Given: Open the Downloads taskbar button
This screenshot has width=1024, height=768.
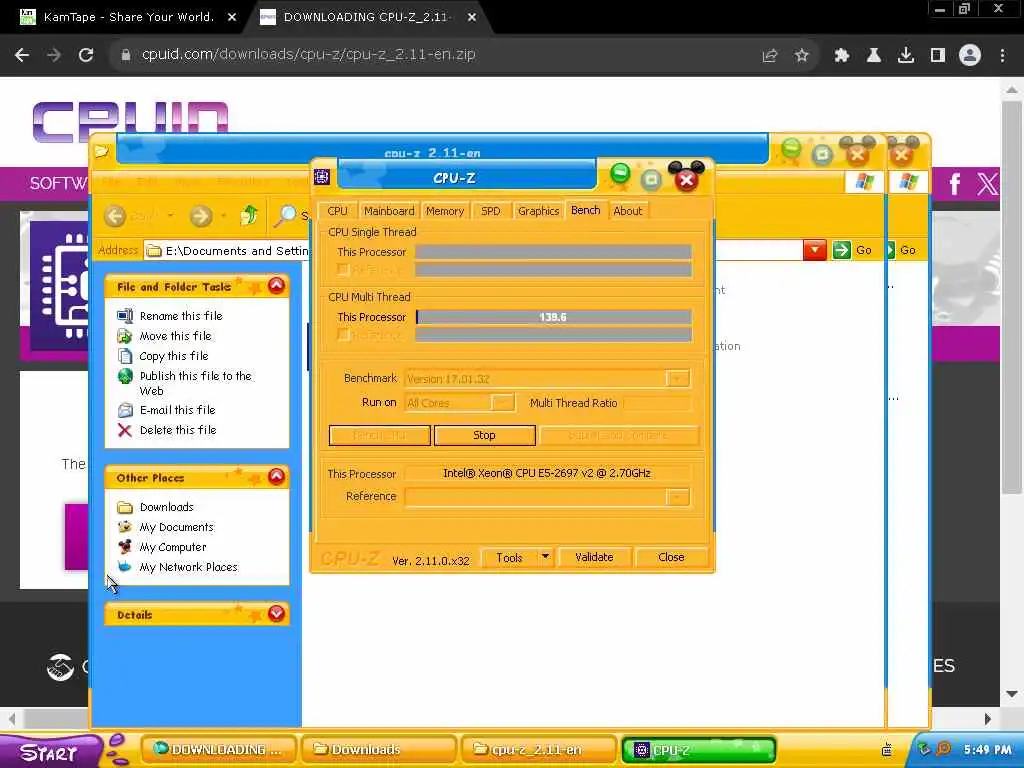Looking at the screenshot, I should click(x=377, y=750).
